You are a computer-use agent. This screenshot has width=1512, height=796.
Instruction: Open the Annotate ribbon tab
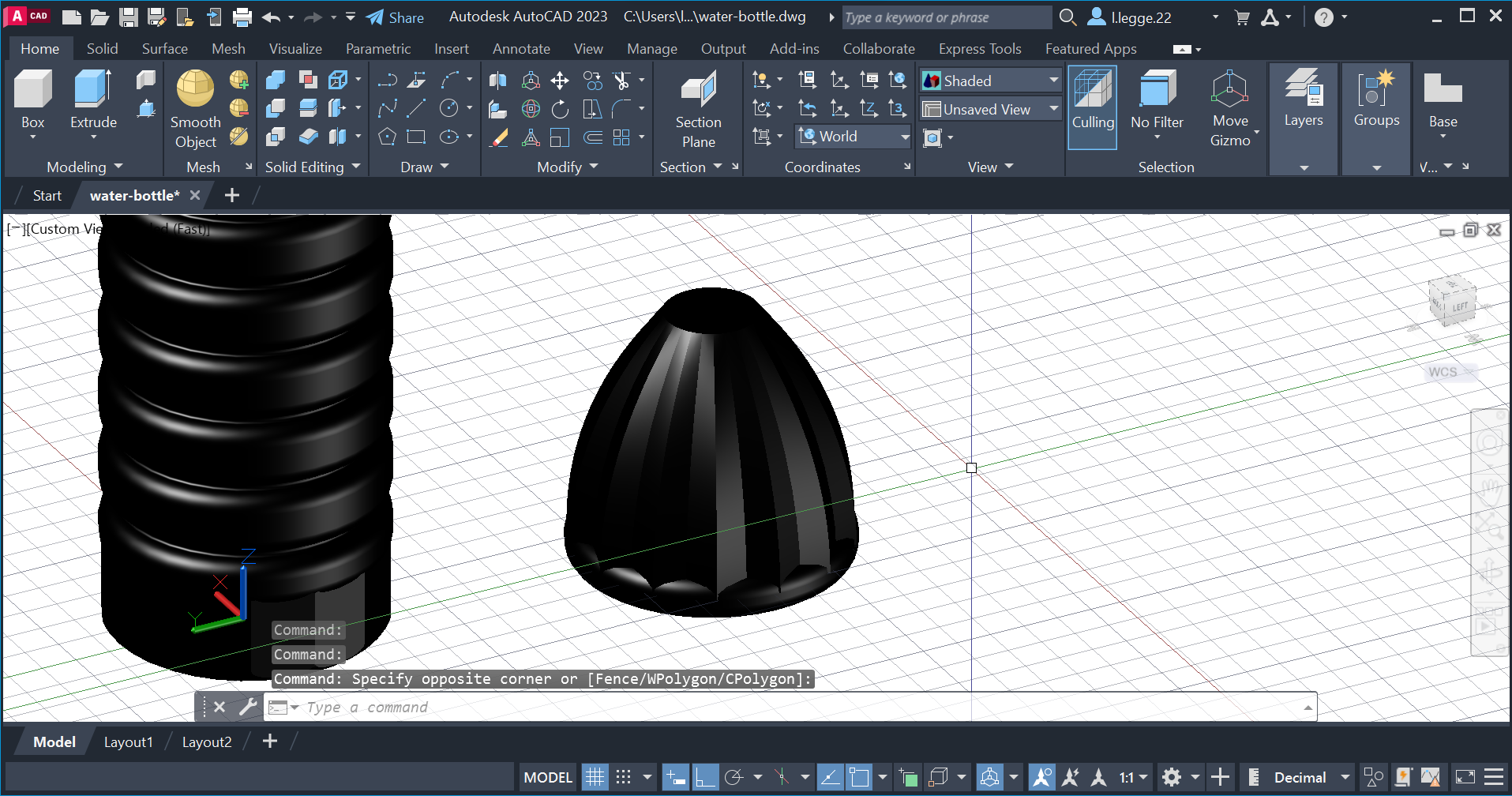pos(521,48)
